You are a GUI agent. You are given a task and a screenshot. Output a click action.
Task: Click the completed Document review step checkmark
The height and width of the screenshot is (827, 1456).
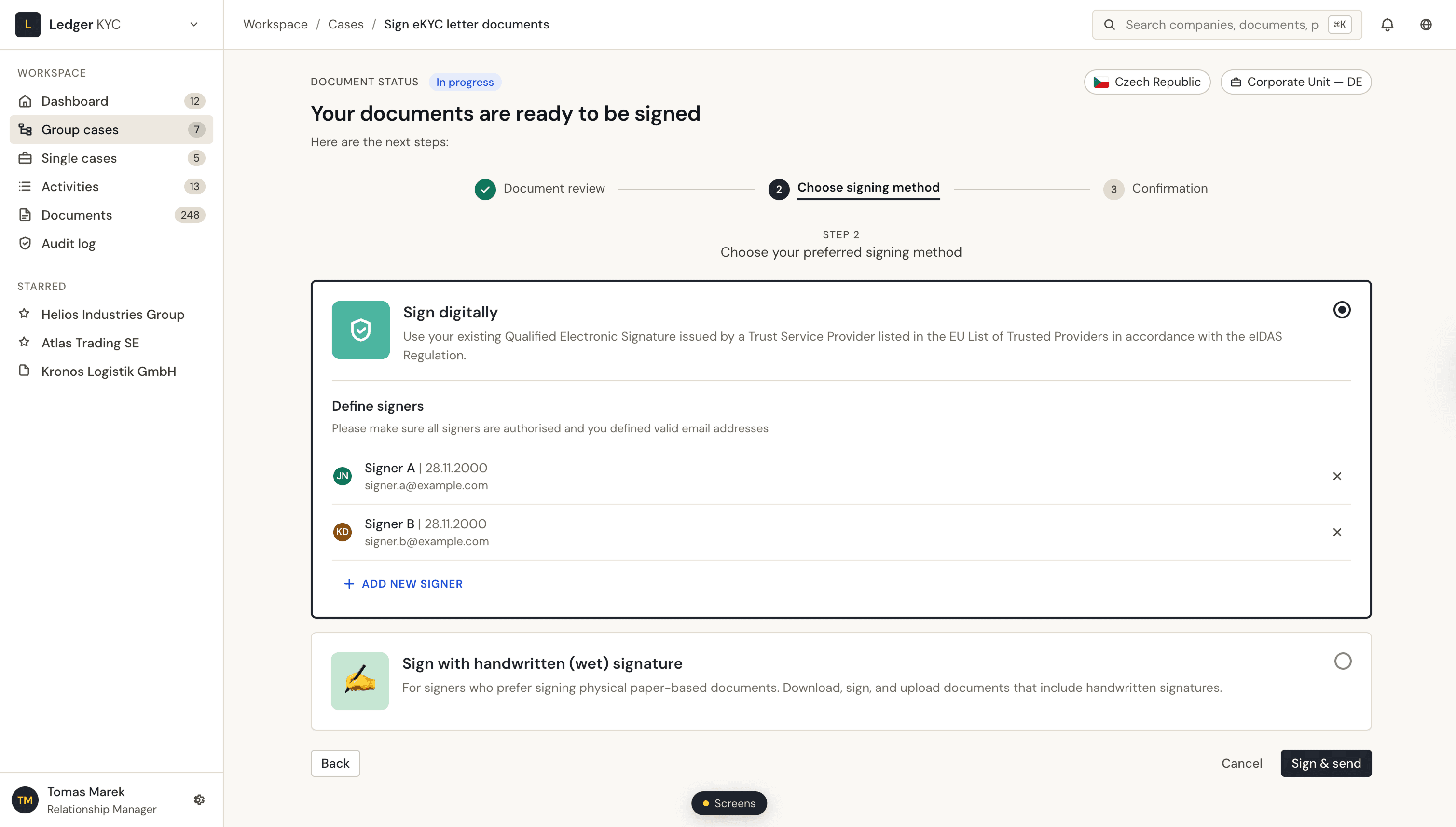pyautogui.click(x=485, y=189)
